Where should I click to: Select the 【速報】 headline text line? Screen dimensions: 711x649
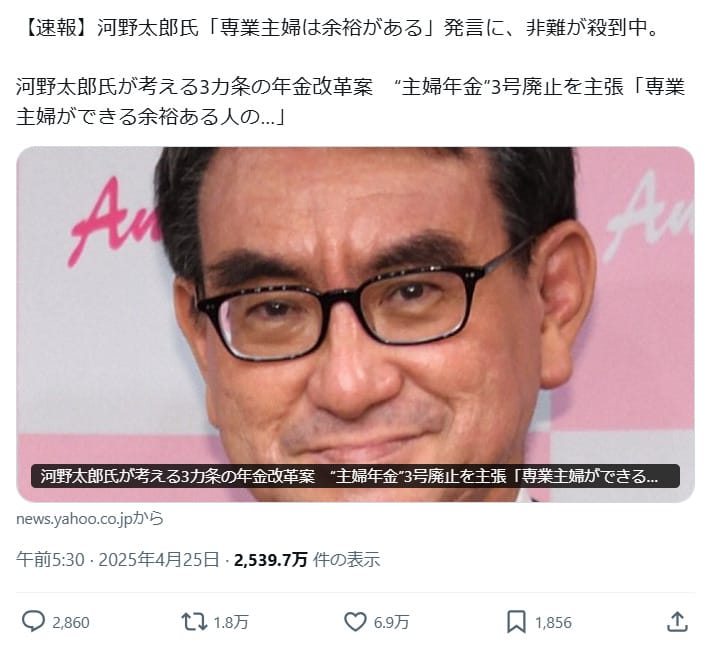340,28
